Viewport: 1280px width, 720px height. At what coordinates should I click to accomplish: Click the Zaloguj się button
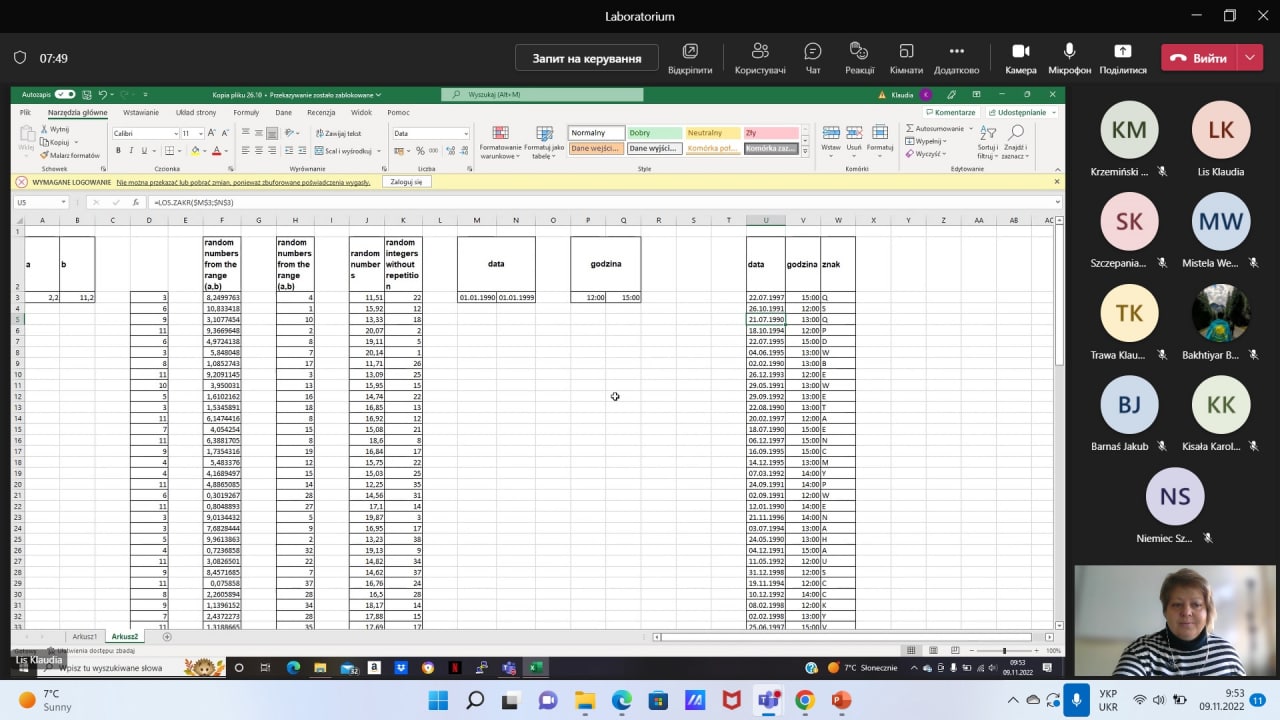(406, 182)
